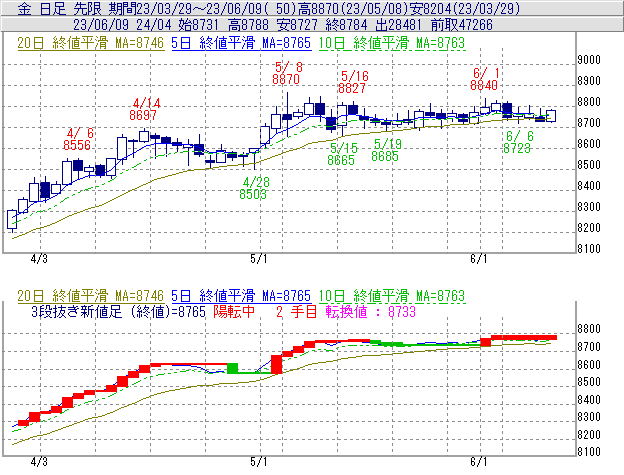Click the 転換値 : 8733 text
This screenshot has height=475, width=624.
click(370, 311)
